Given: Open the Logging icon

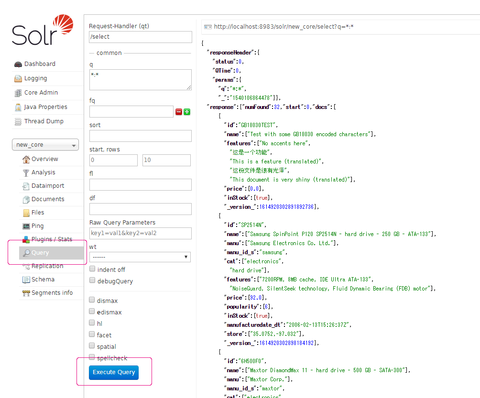Looking at the screenshot, I should [x=18, y=78].
